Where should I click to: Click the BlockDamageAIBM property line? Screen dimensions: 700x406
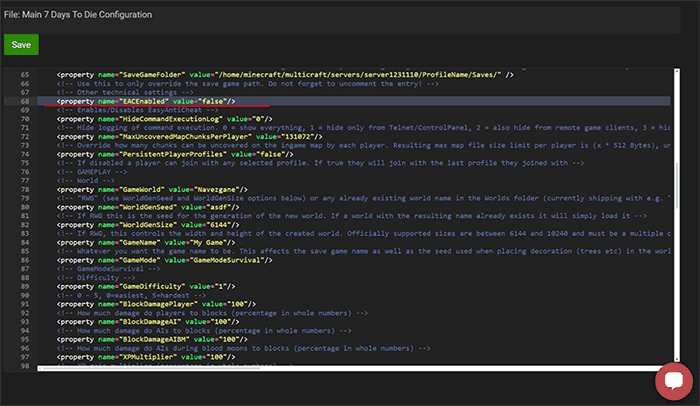pyautogui.click(x=152, y=339)
